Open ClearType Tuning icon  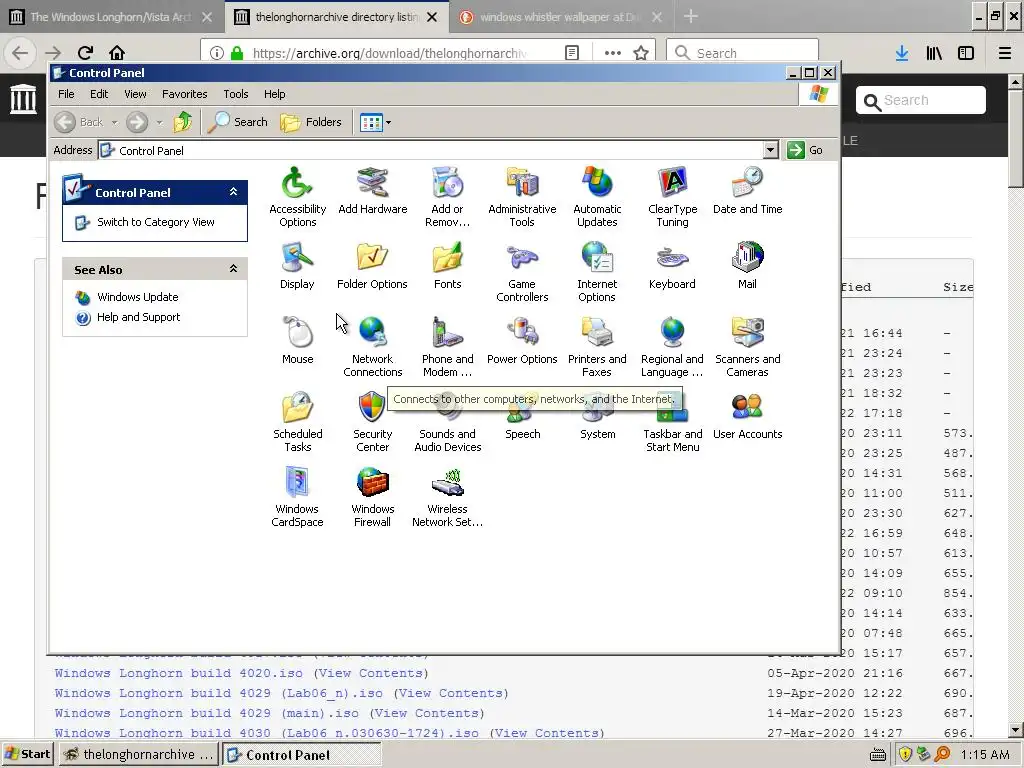point(672,196)
